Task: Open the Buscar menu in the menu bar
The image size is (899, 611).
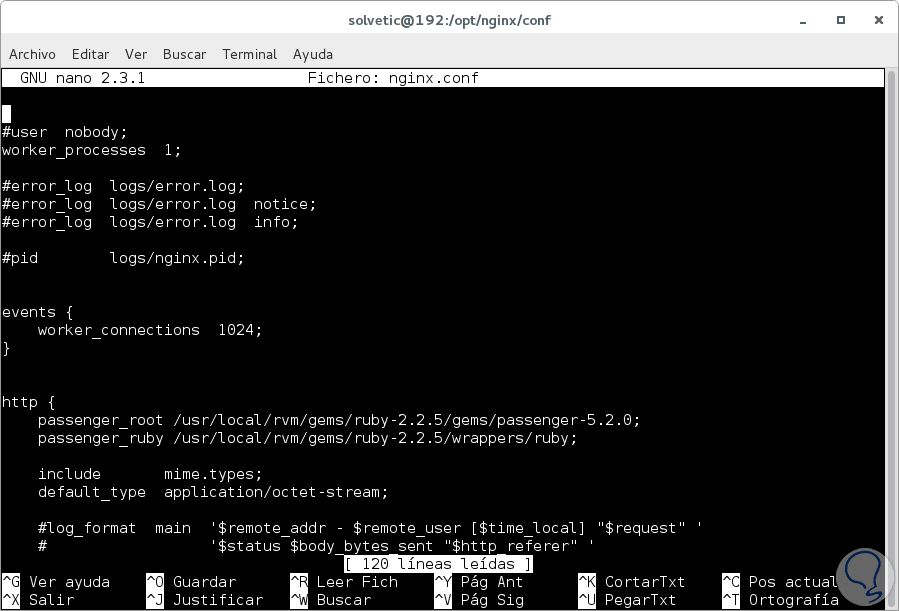Action: (184, 54)
